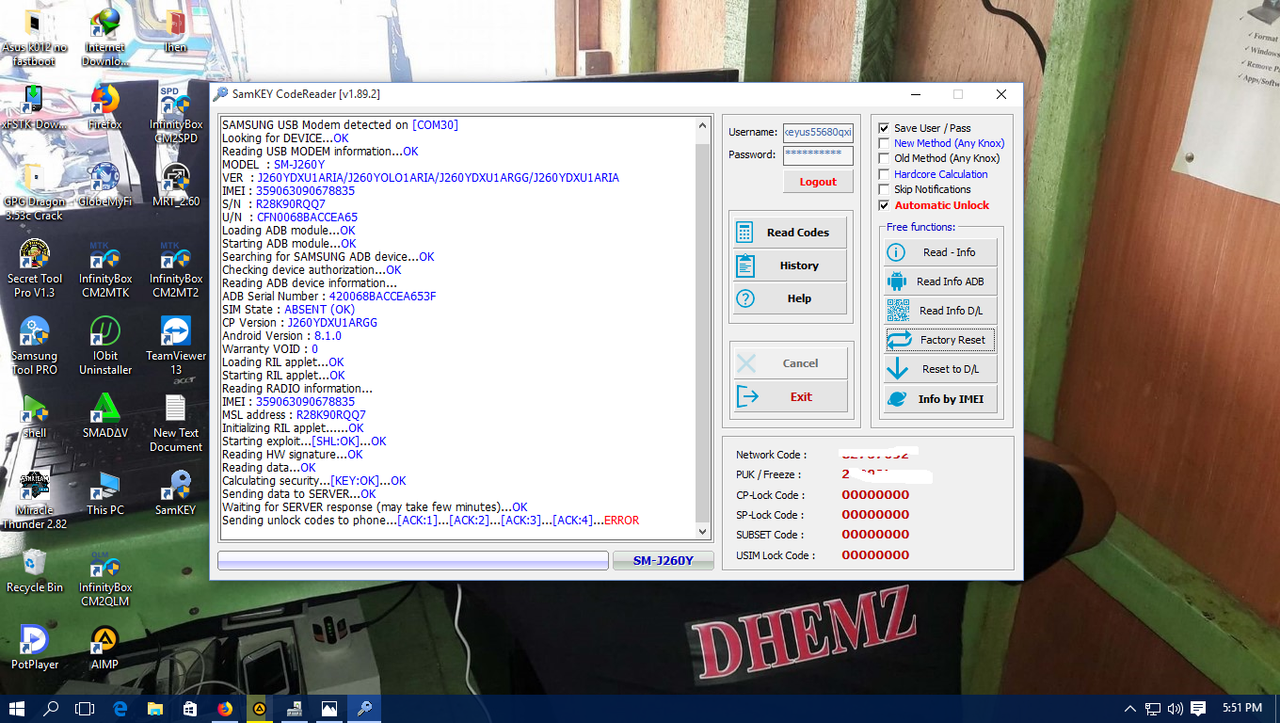Click the S/N : R28K90RQQ7 log line
The image size is (1280, 723).
coord(273,204)
